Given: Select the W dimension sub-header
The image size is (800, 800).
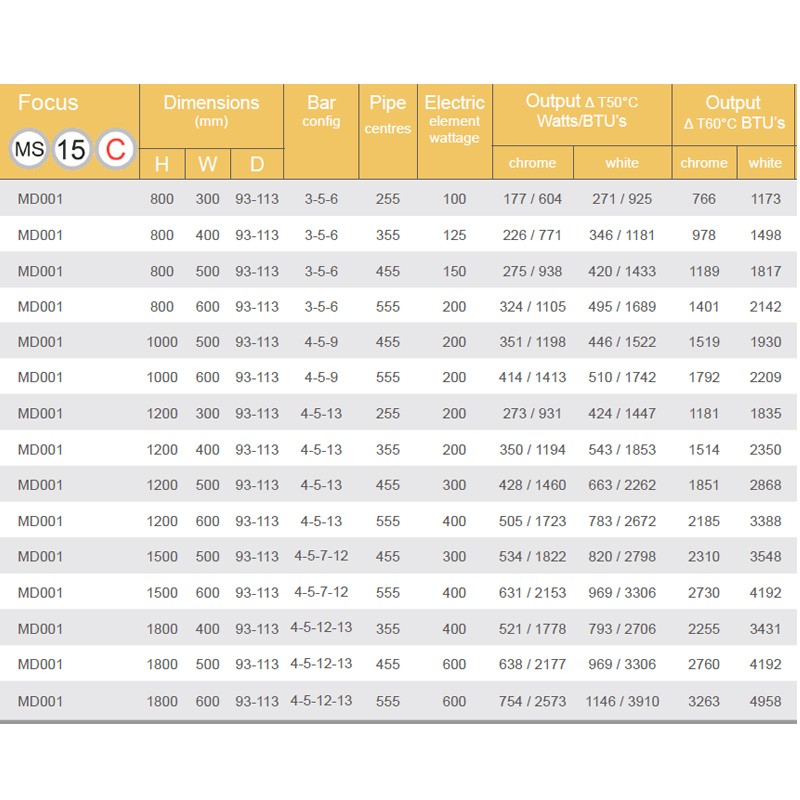Looking at the screenshot, I should pos(207,164).
